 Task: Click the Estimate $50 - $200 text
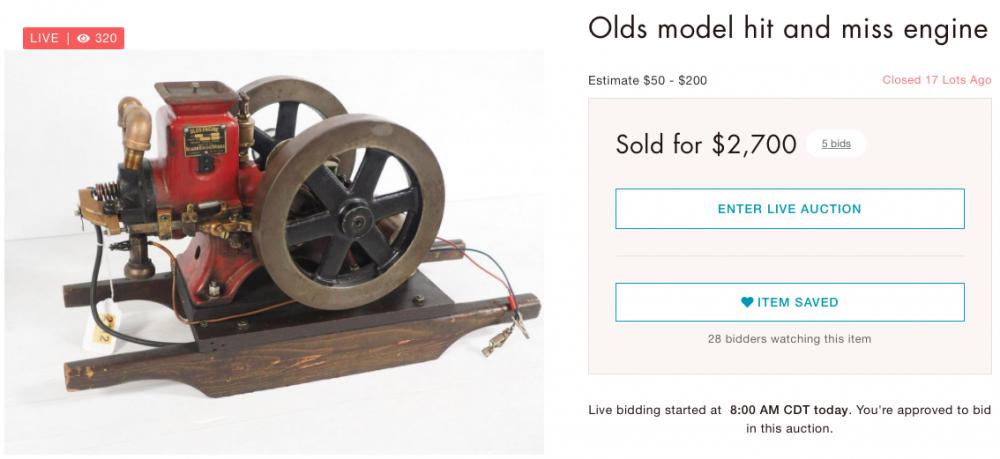coord(647,80)
